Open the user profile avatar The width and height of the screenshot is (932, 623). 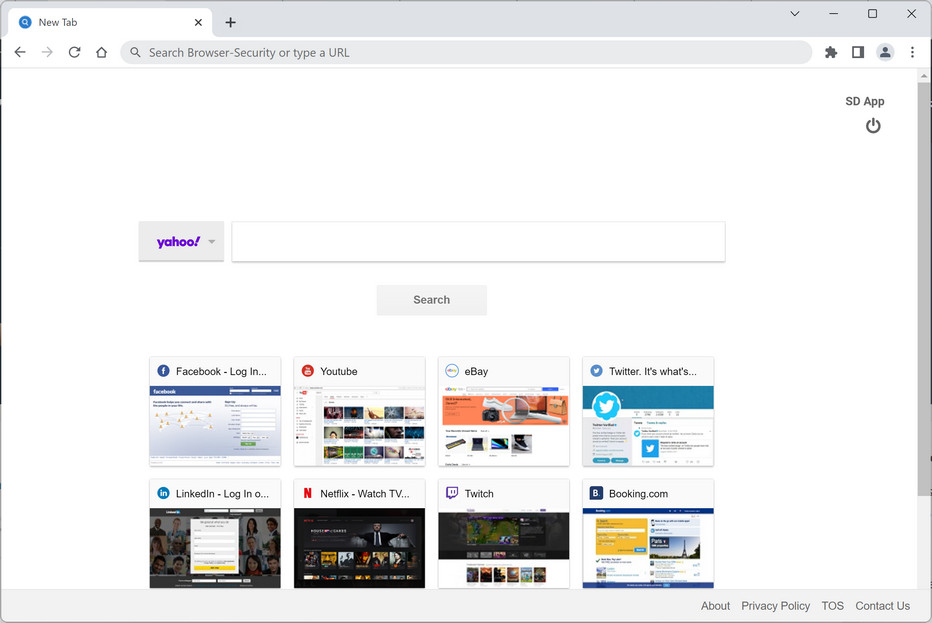(885, 52)
